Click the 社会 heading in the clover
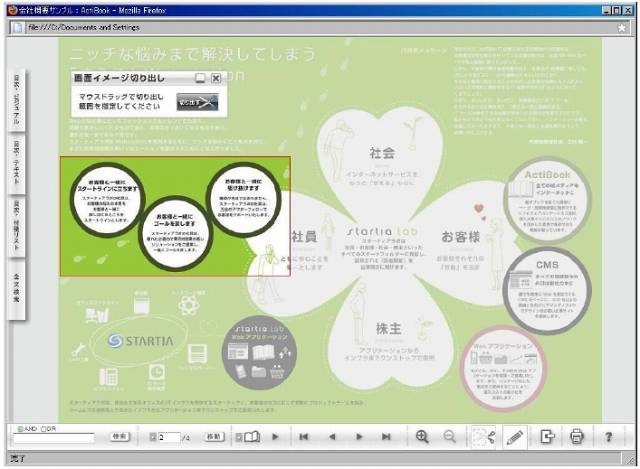Viewport: 640px width, 469px height. click(x=382, y=153)
